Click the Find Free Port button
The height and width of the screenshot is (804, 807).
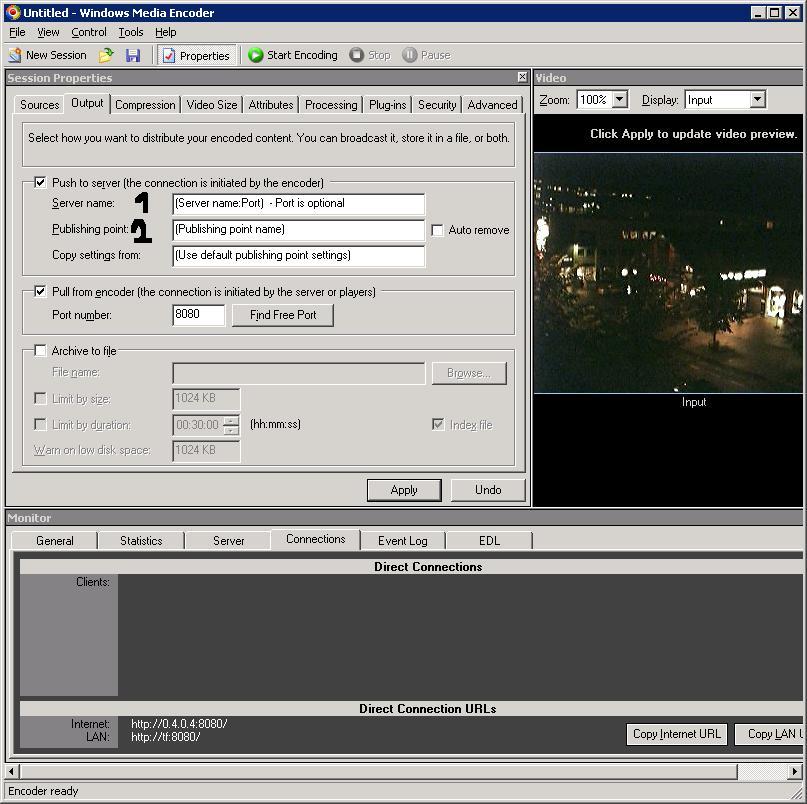(283, 315)
